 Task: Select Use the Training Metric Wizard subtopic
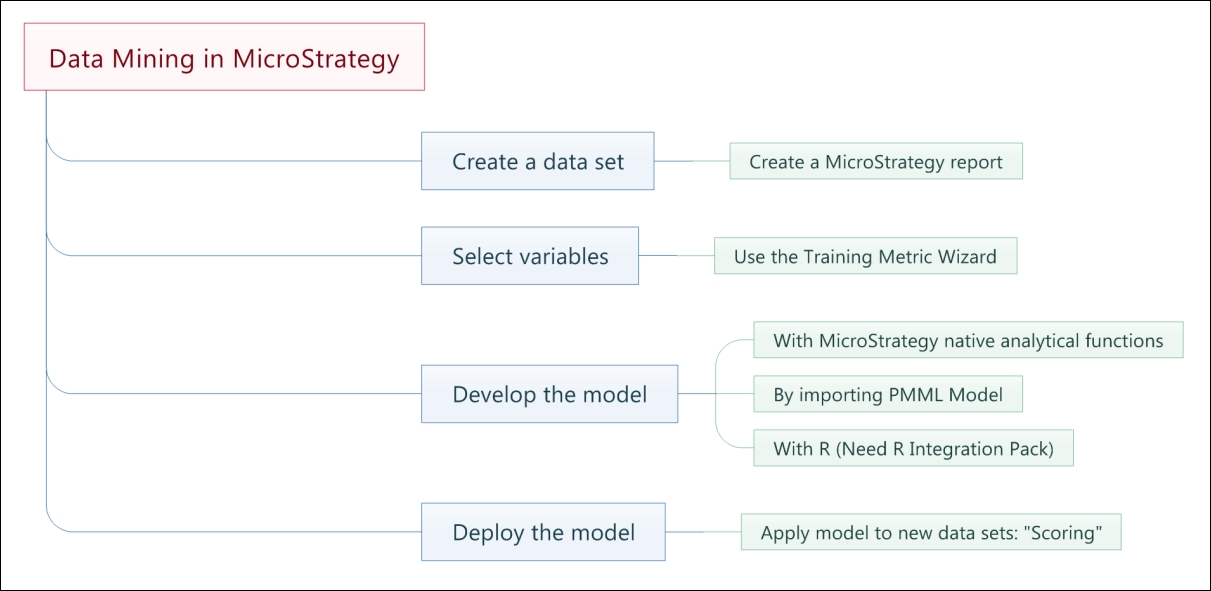(865, 256)
